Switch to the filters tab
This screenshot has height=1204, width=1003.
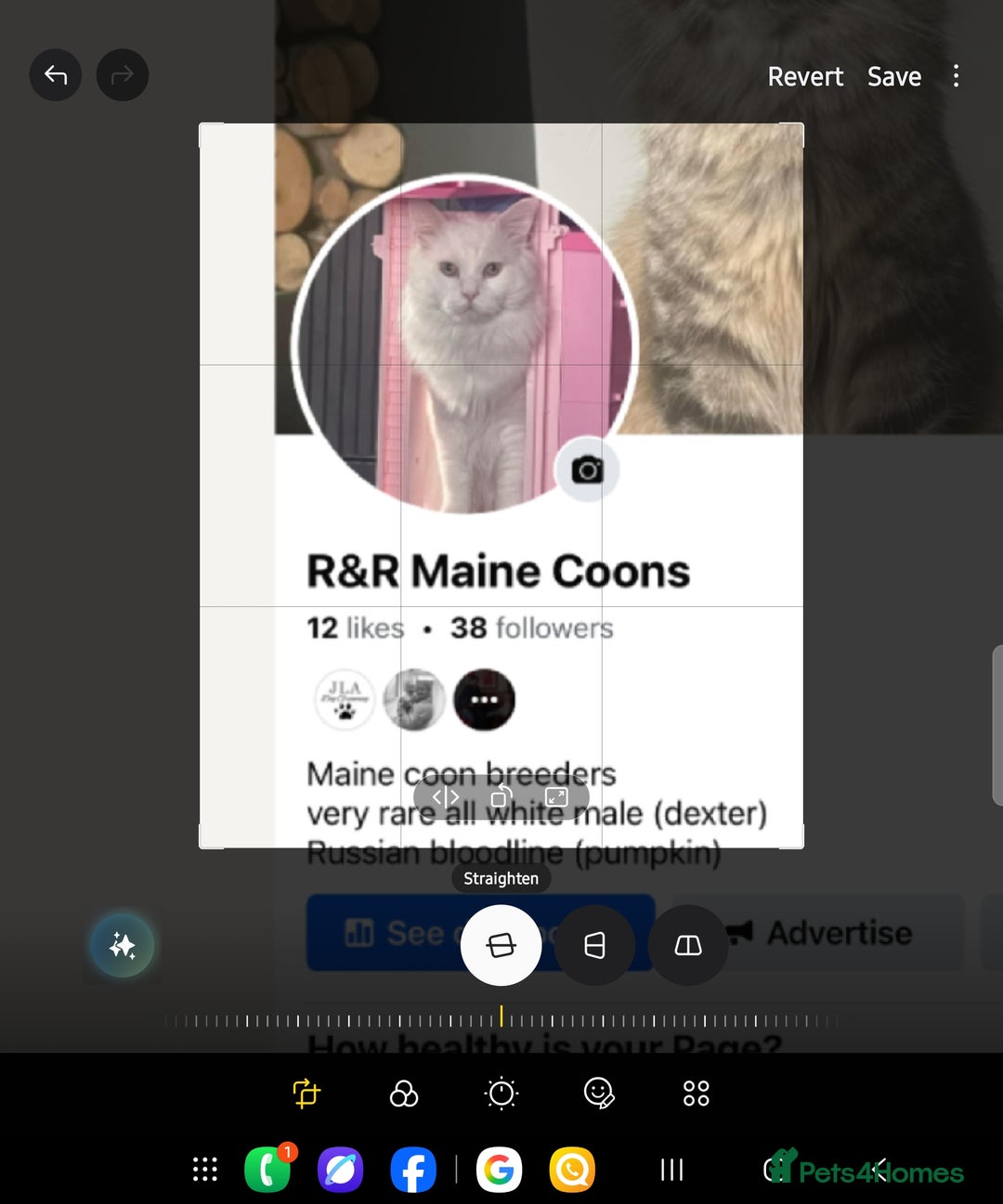click(404, 1094)
